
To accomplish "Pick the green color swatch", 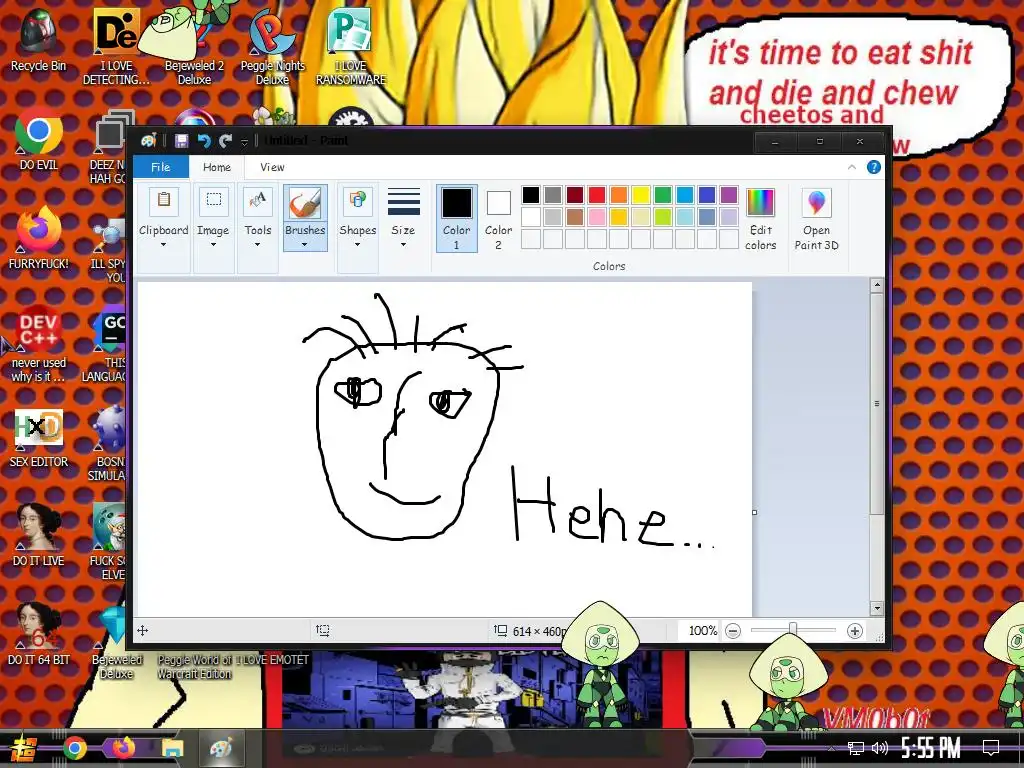I will (x=663, y=195).
